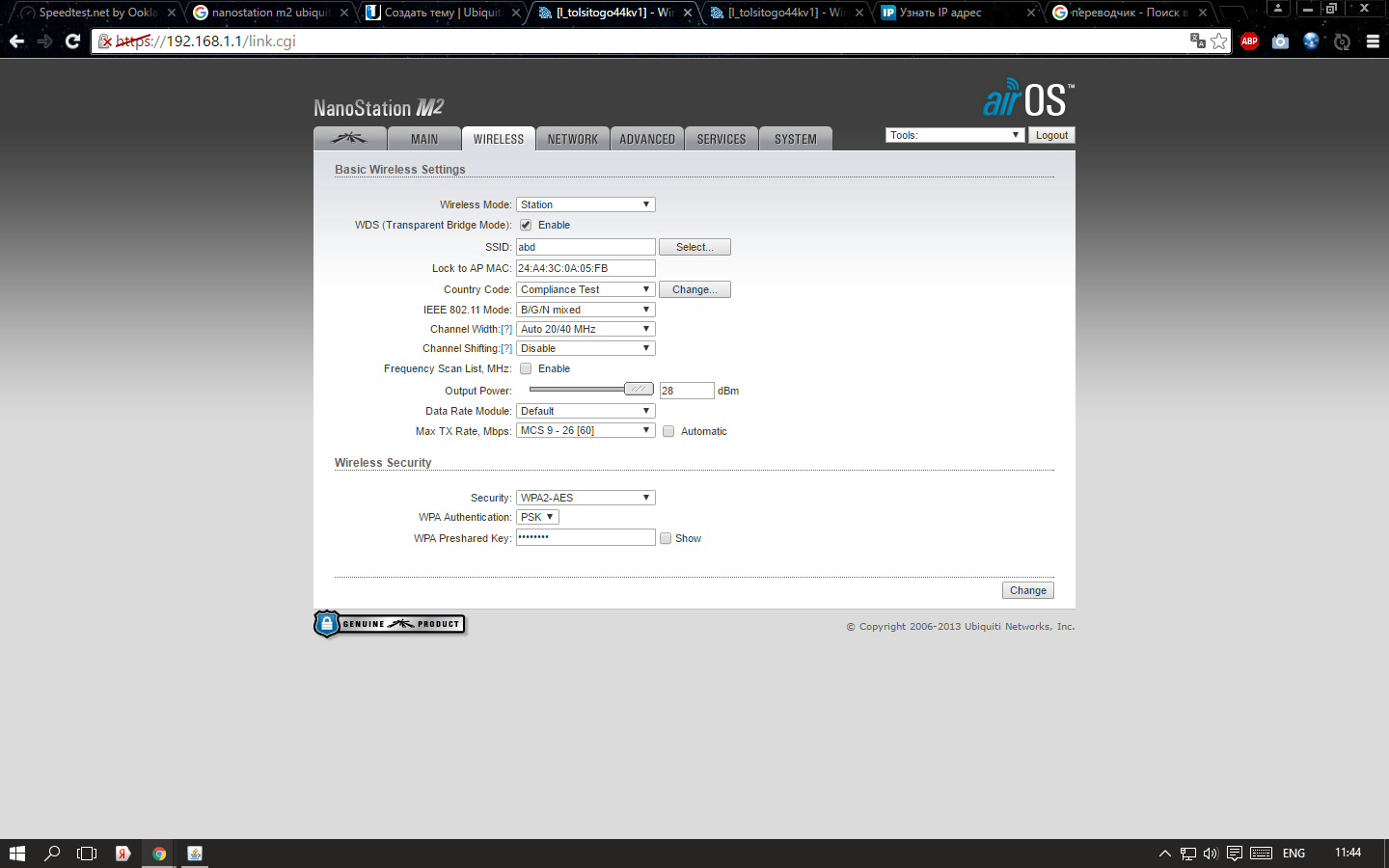The image size is (1389, 868).
Task: Click the WPA Preshared Key field
Action: 586,537
